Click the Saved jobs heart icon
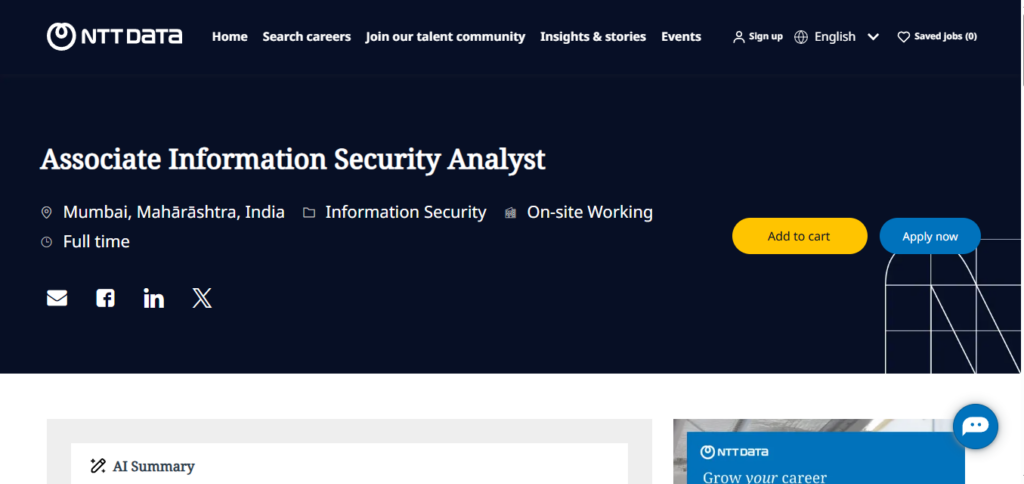The image size is (1024, 484). click(x=903, y=37)
